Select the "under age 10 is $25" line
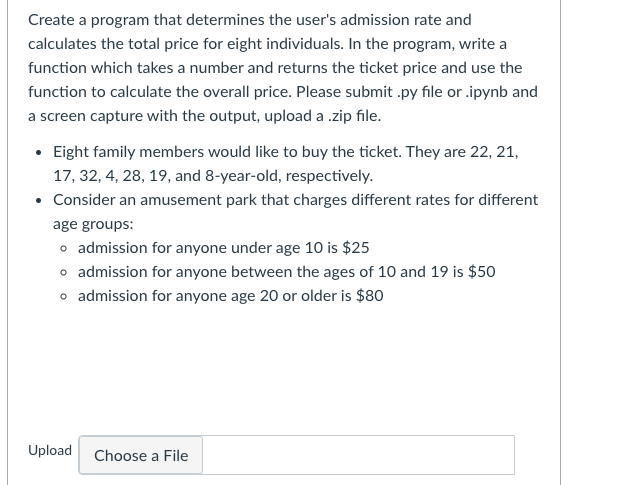The image size is (620, 485). (x=223, y=248)
